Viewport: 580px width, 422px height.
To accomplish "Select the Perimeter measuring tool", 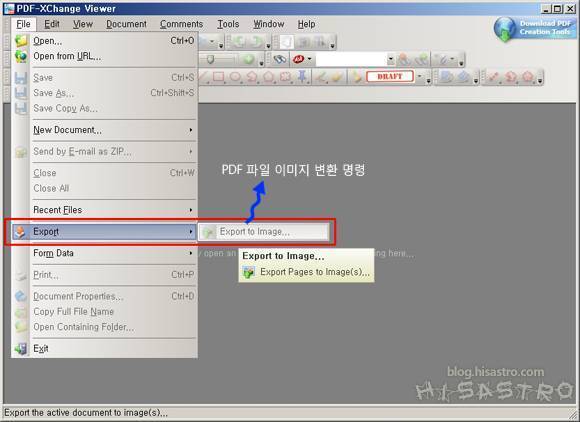I will [x=510, y=77].
